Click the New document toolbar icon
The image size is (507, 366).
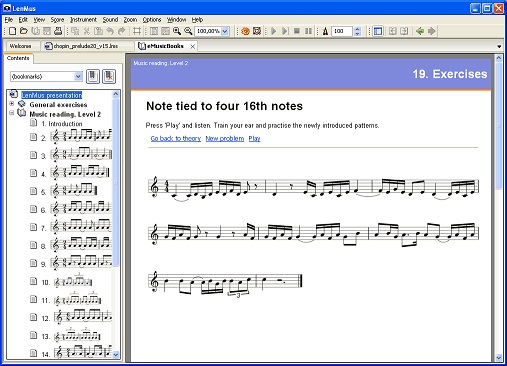pos(12,31)
